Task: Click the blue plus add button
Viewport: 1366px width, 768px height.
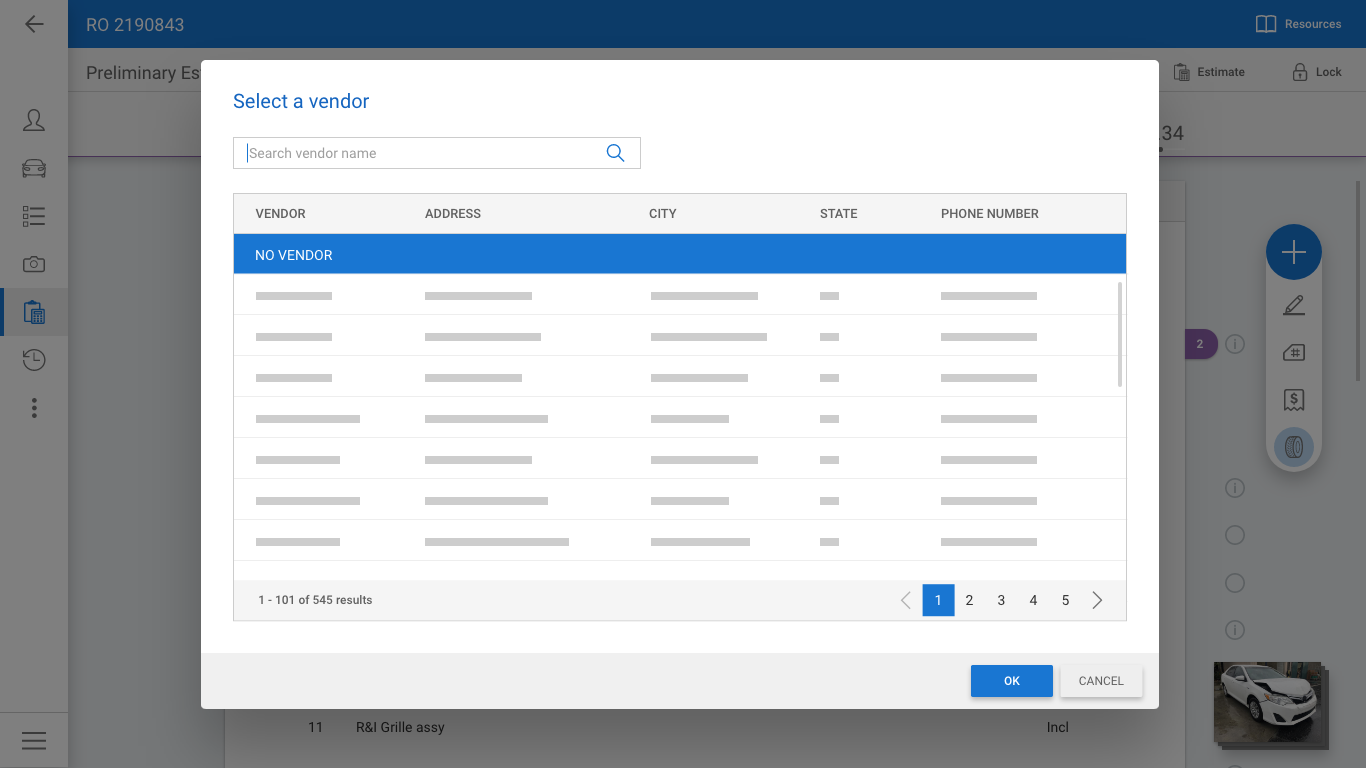Action: tap(1293, 252)
